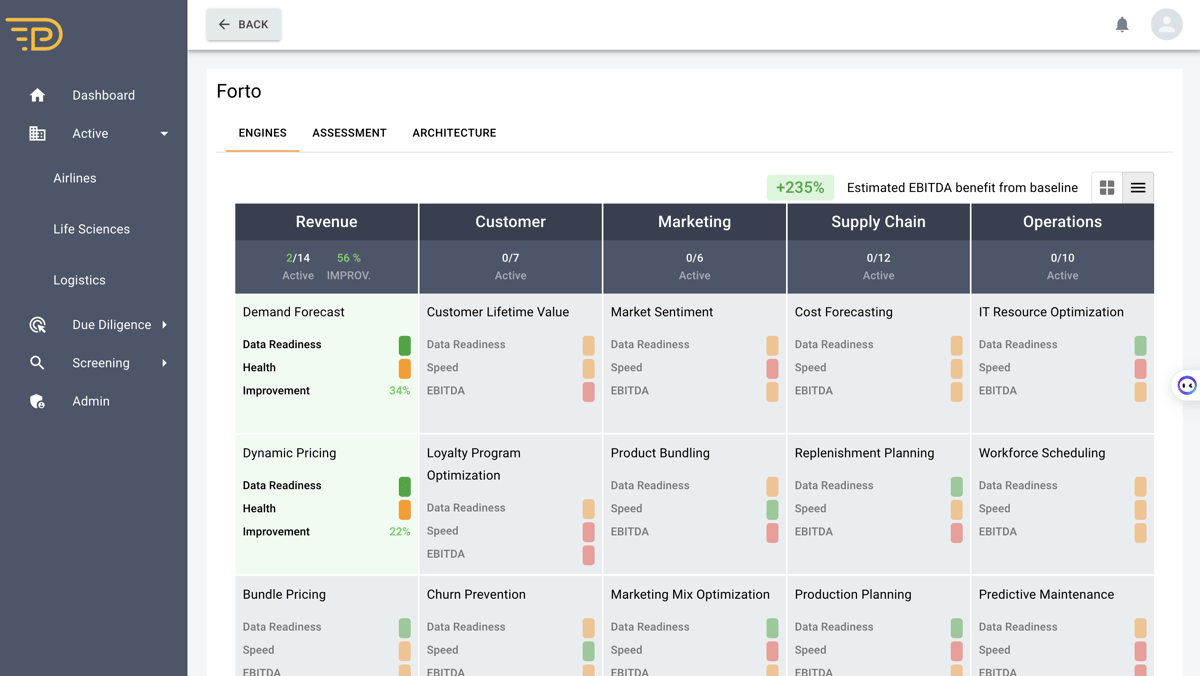Viewport: 1200px width, 676px height.
Task: Click the Customer column header
Action: tap(511, 222)
